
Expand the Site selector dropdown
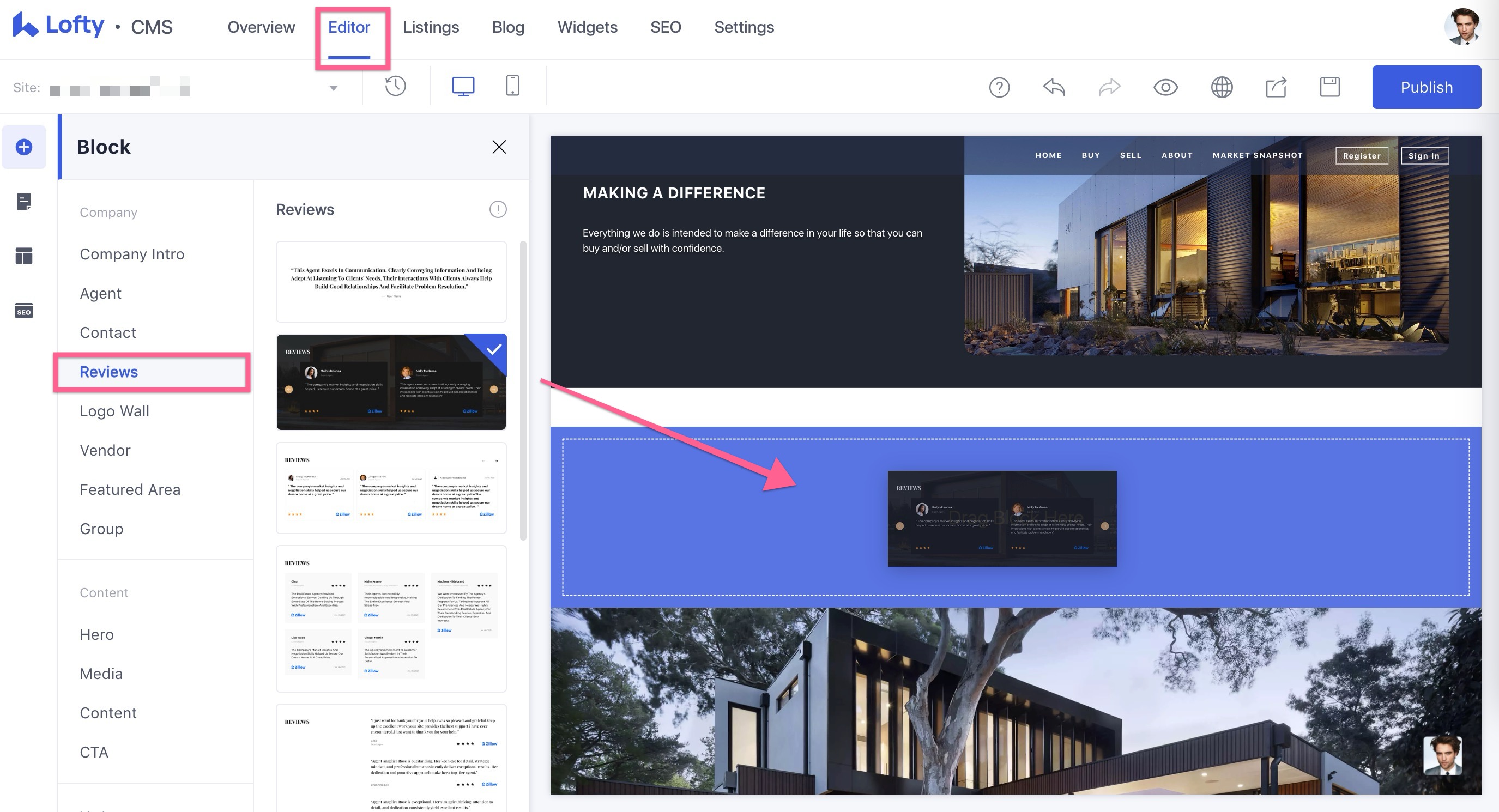334,88
